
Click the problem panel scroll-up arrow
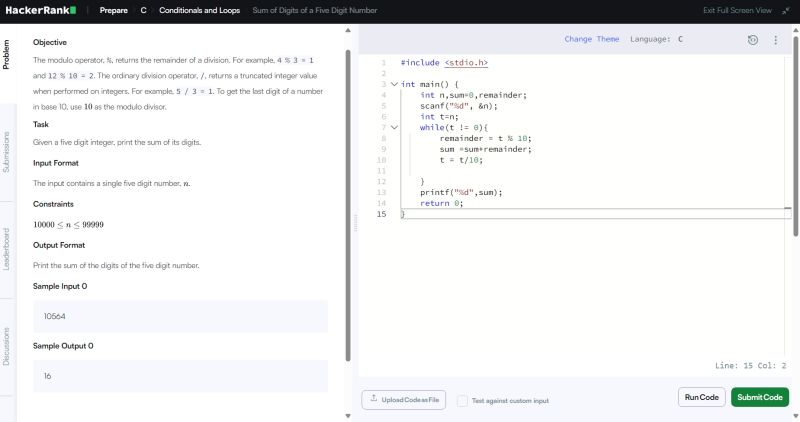[348, 31]
